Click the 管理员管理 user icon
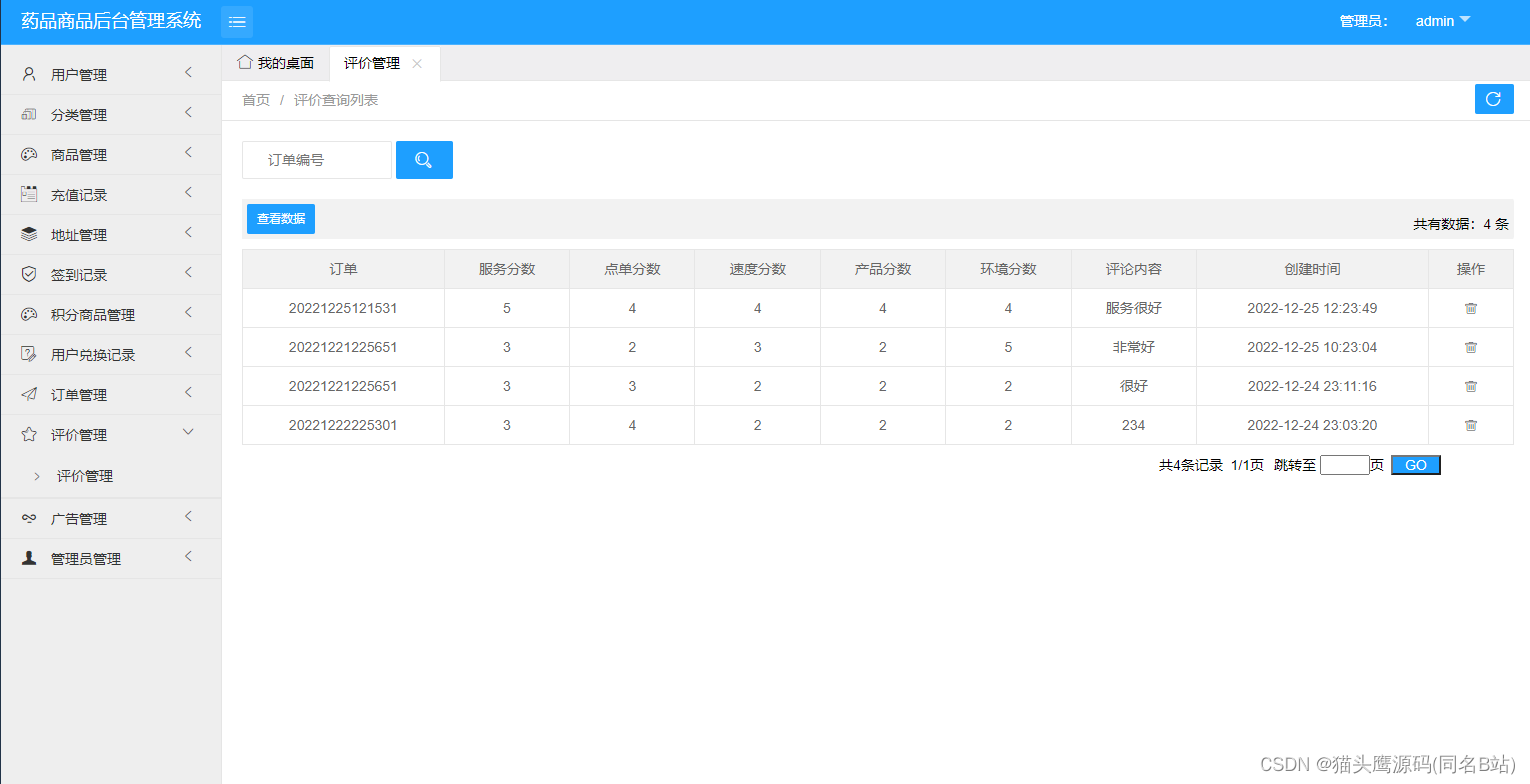The image size is (1530, 784). [x=29, y=558]
